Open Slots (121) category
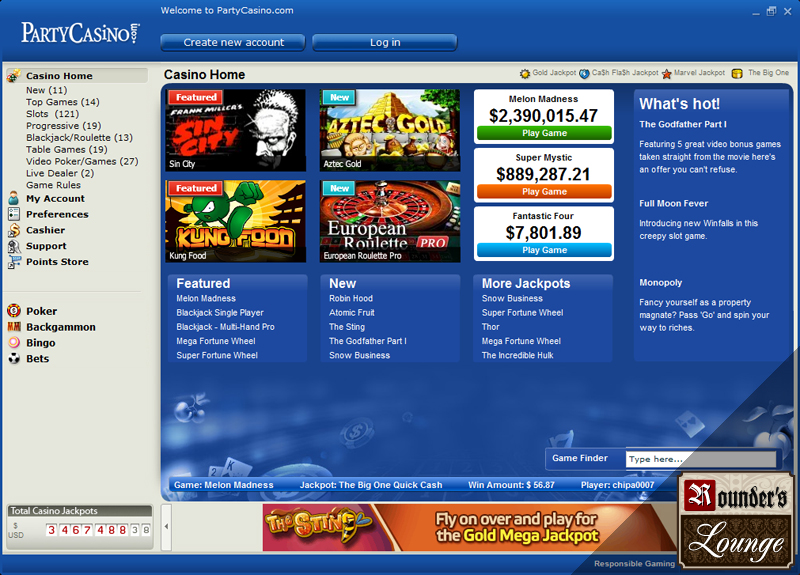 pos(53,114)
